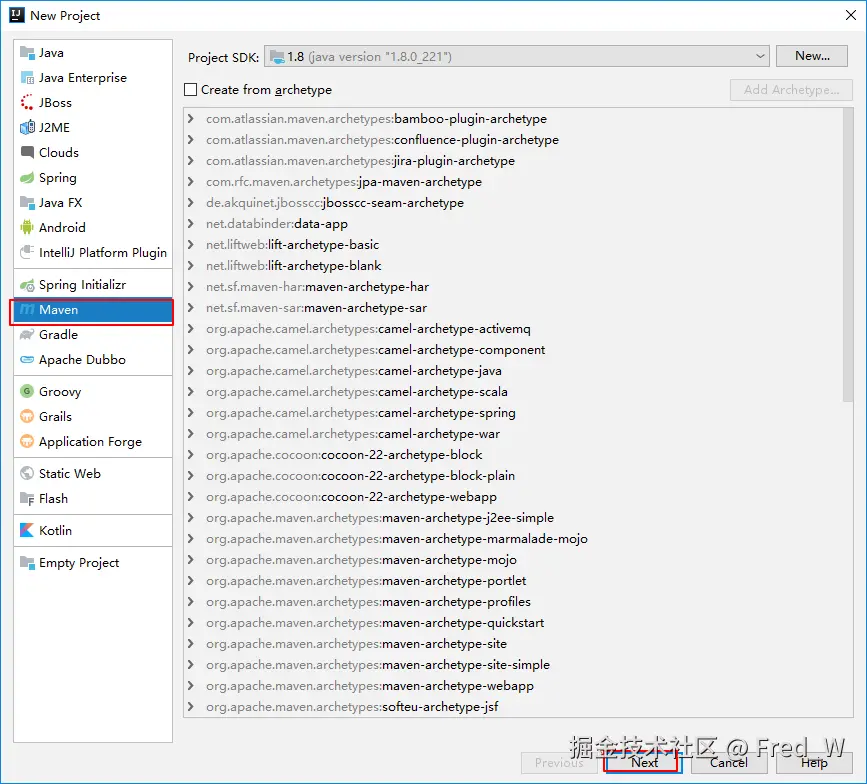Expand jira-plugin-archetype entry

point(191,160)
